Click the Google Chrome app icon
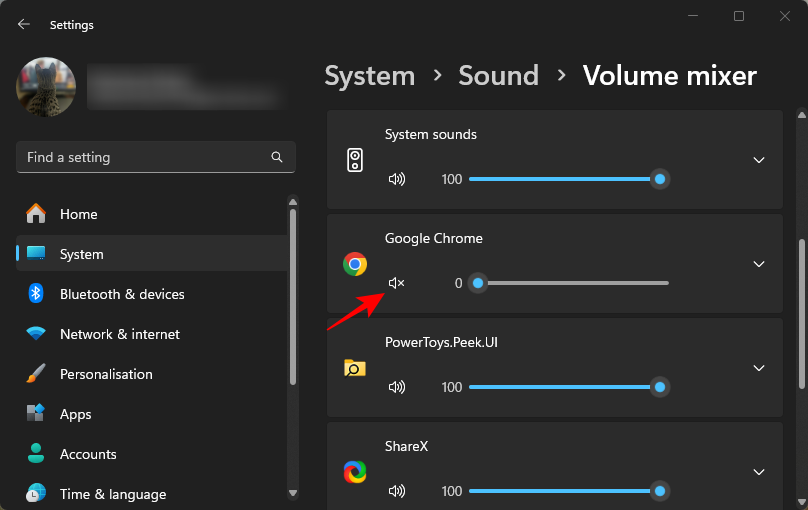The width and height of the screenshot is (808, 510). (355, 264)
